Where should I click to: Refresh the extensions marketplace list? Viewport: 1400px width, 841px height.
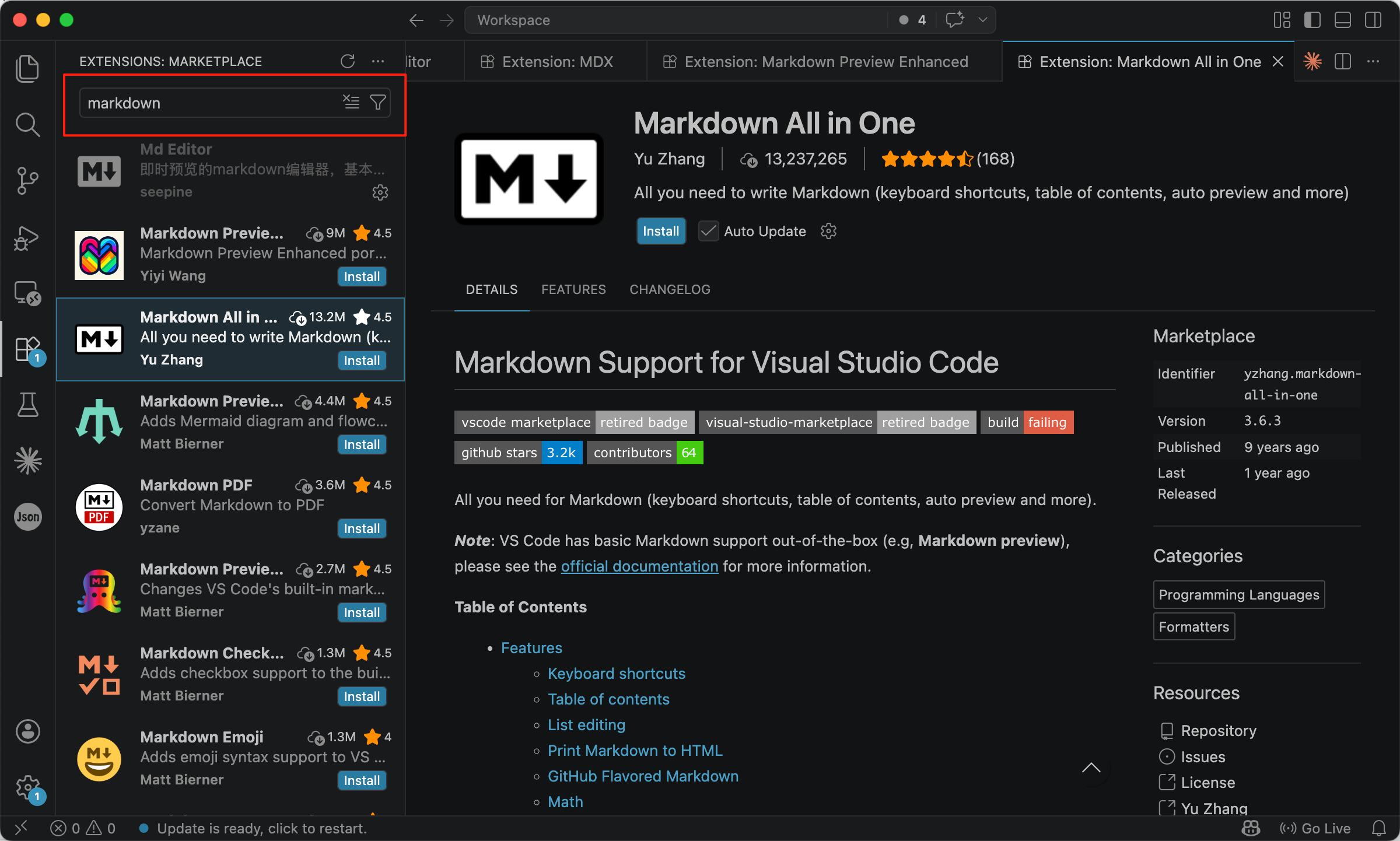(348, 61)
